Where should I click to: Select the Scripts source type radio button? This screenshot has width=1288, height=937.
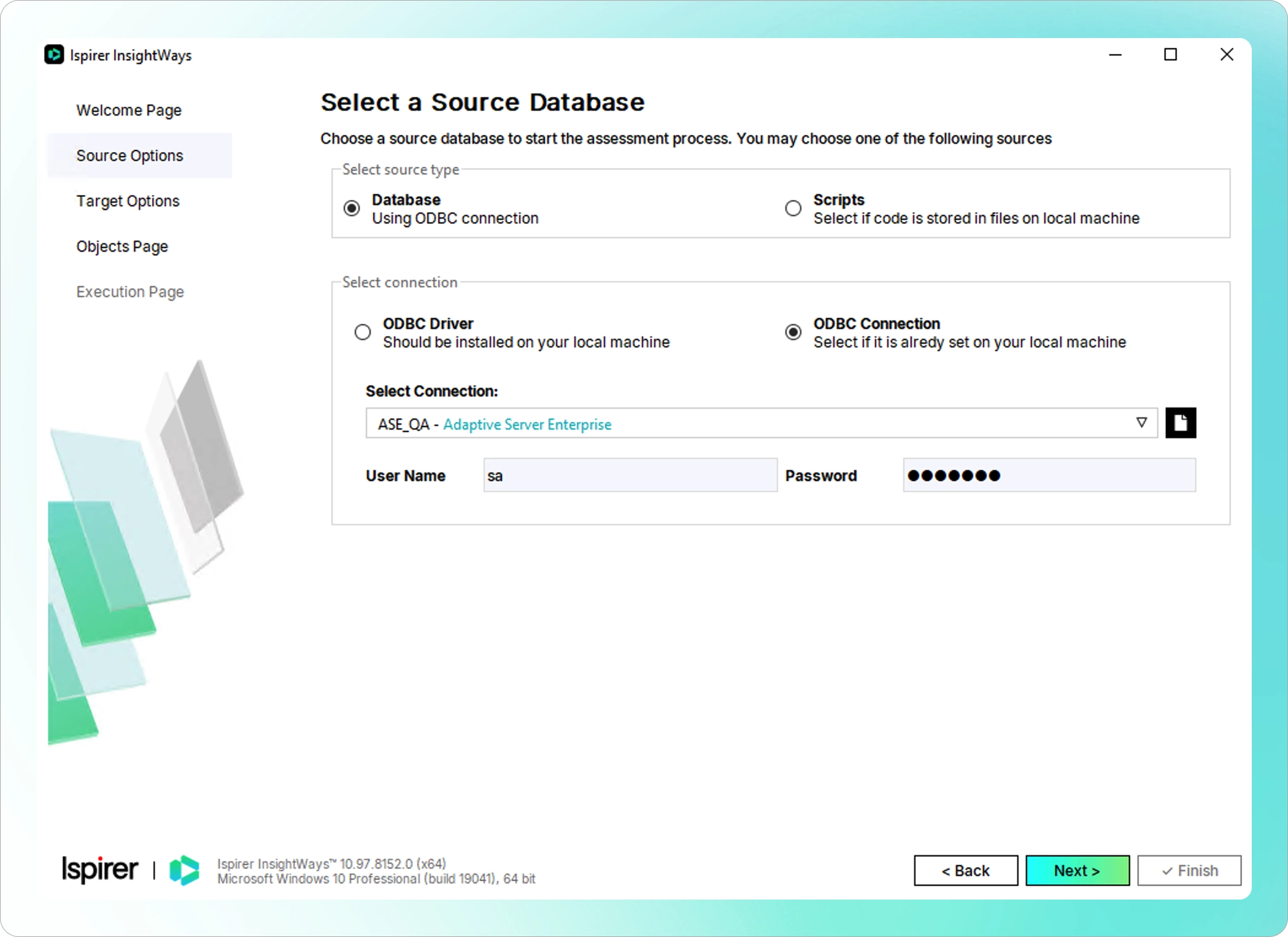[x=793, y=209]
